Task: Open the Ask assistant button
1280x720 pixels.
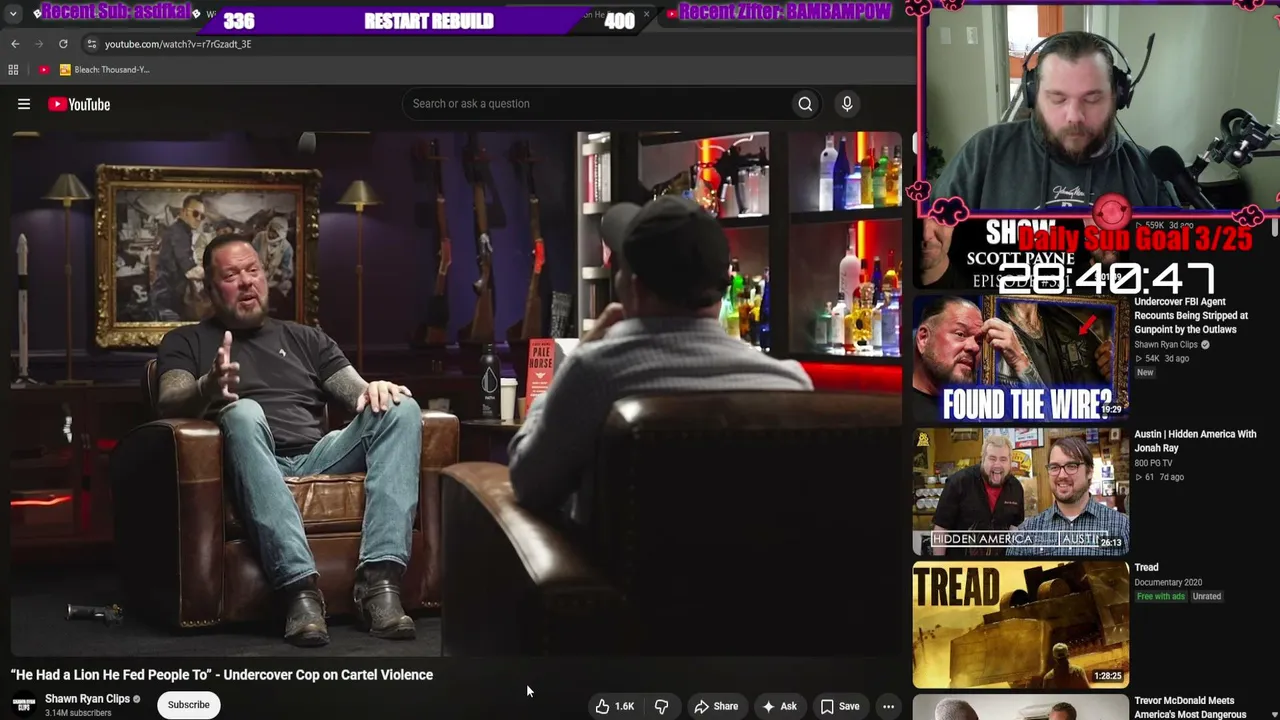Action: click(x=779, y=707)
